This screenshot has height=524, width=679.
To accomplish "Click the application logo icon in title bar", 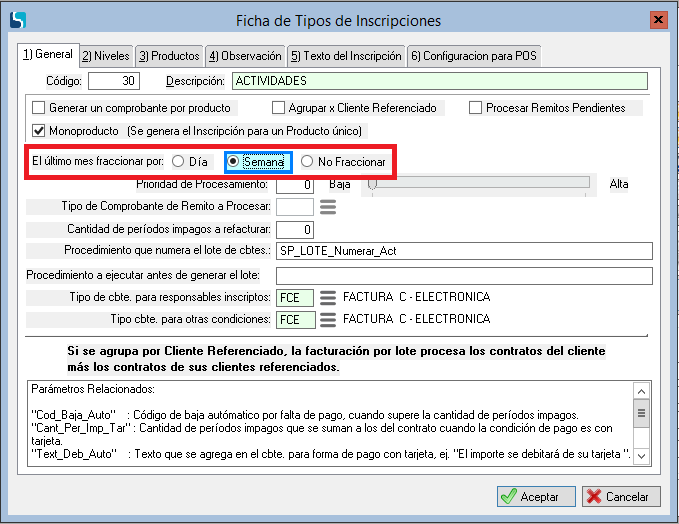I will point(17,20).
